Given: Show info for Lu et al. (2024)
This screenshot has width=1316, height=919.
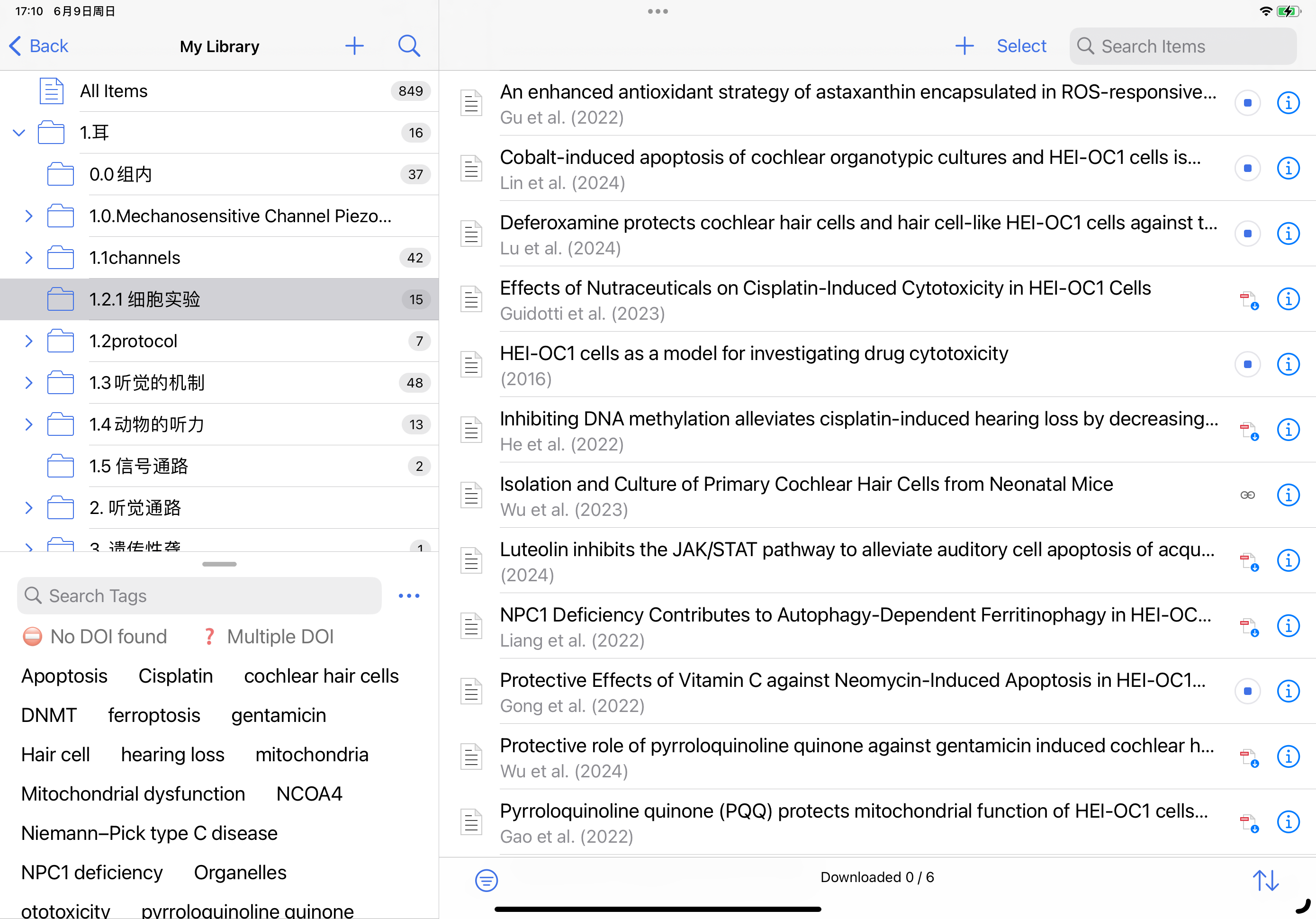Looking at the screenshot, I should pyautogui.click(x=1288, y=234).
